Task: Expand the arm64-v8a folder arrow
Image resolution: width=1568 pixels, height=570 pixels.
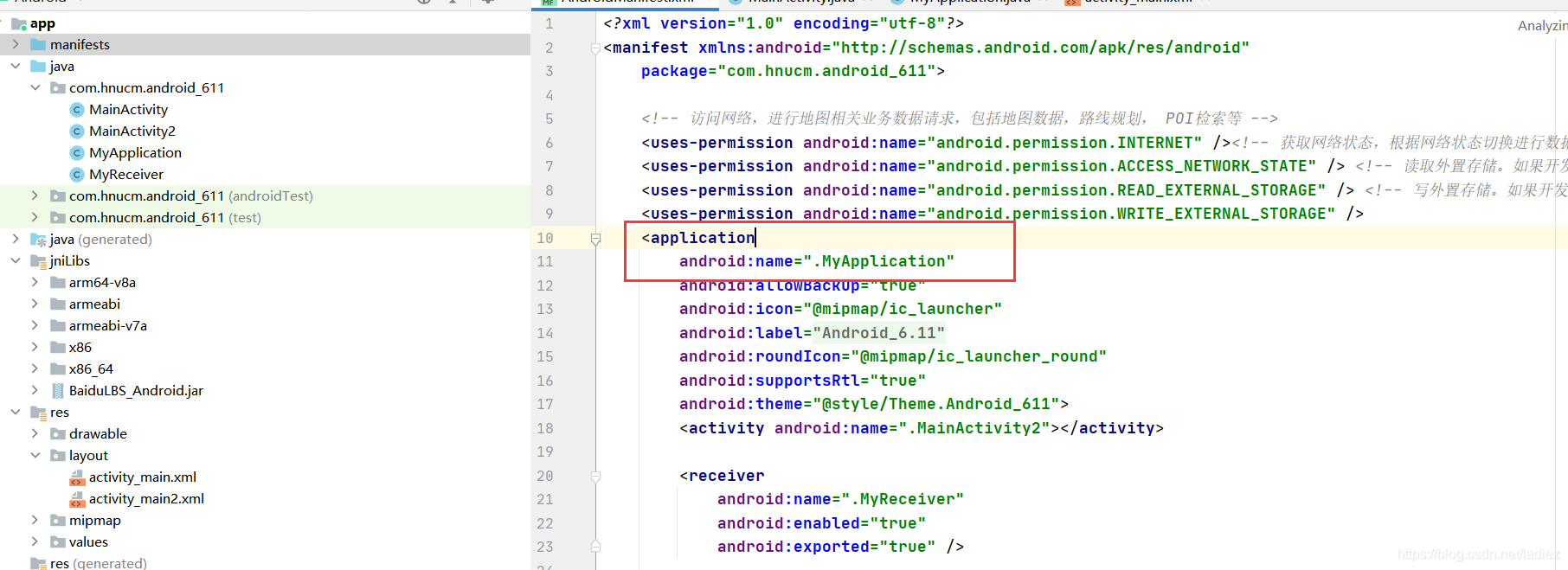Action: (x=35, y=282)
